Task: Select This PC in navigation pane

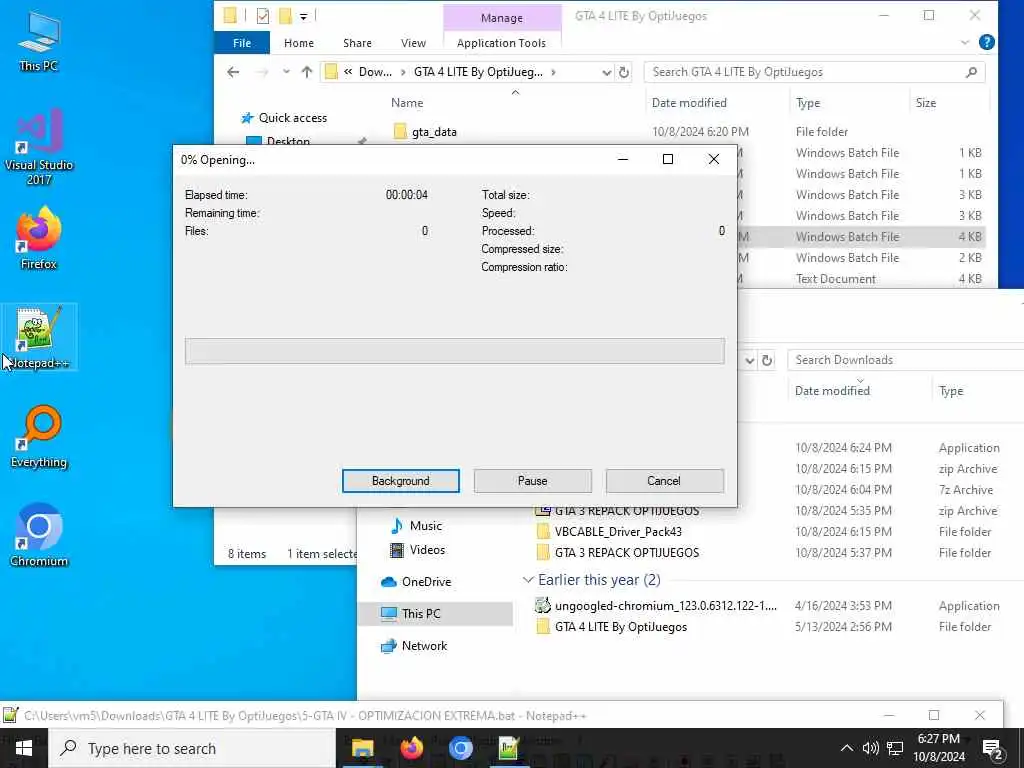Action: (435, 614)
